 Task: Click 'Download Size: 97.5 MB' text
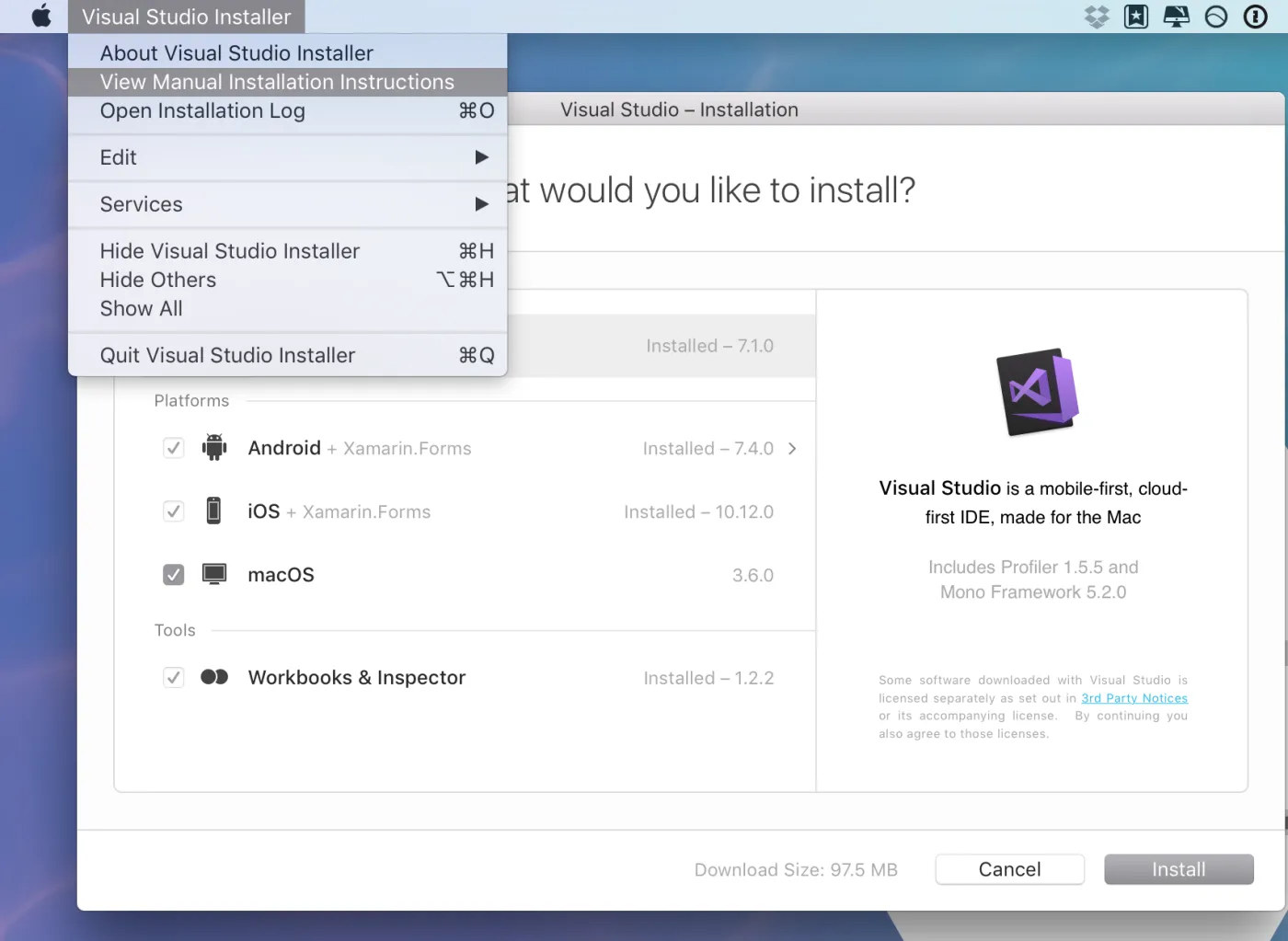click(x=796, y=869)
